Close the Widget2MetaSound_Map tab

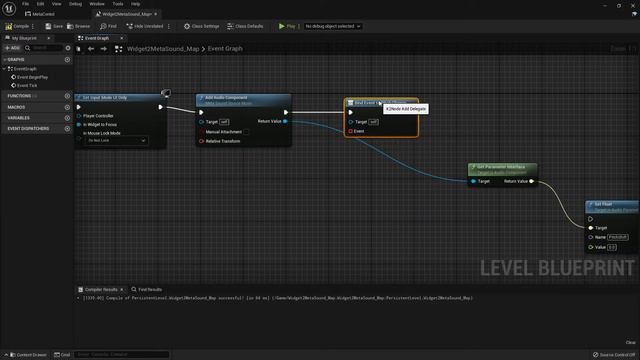(156, 14)
